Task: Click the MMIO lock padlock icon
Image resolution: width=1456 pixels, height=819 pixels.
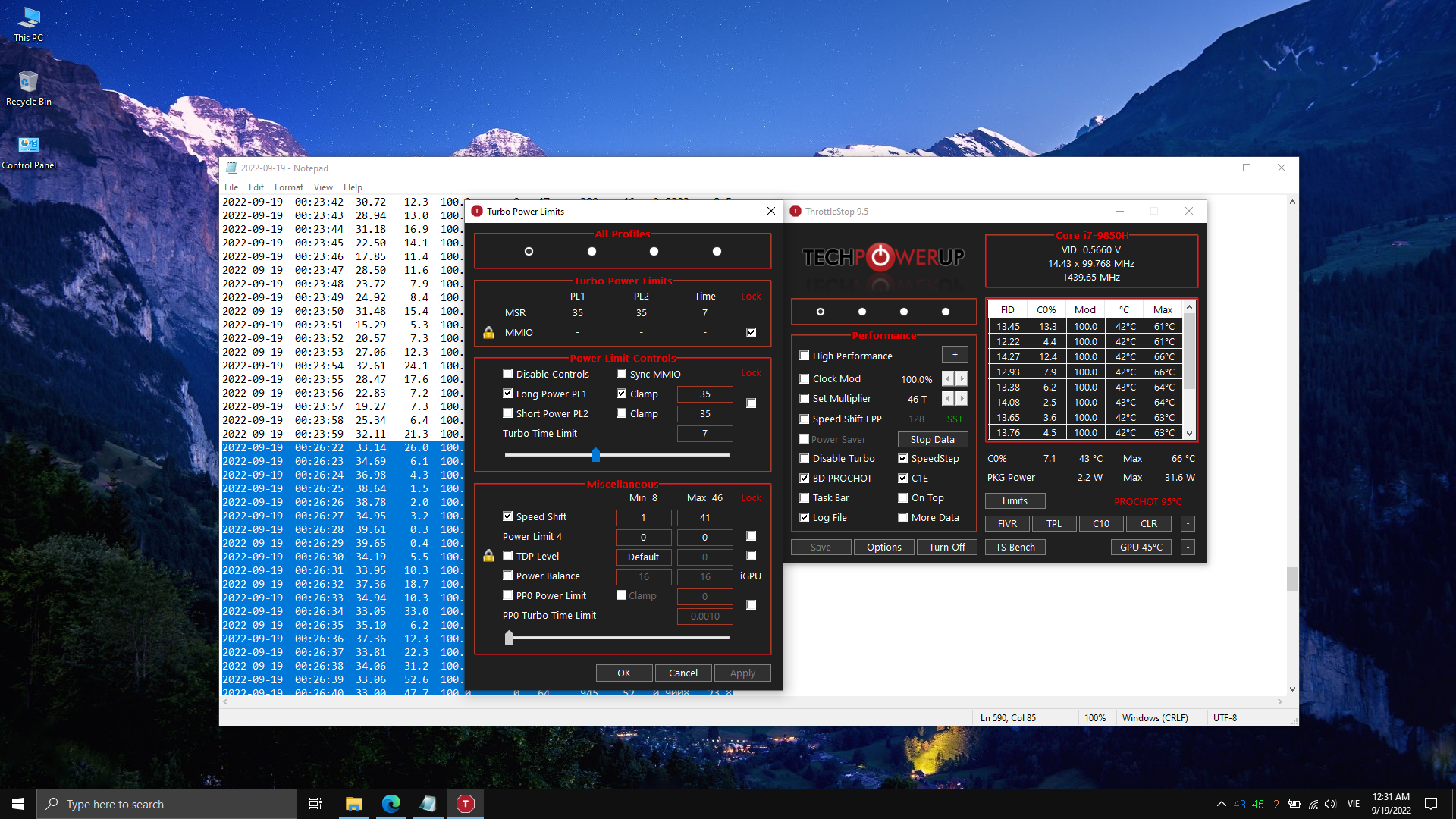Action: pos(489,333)
